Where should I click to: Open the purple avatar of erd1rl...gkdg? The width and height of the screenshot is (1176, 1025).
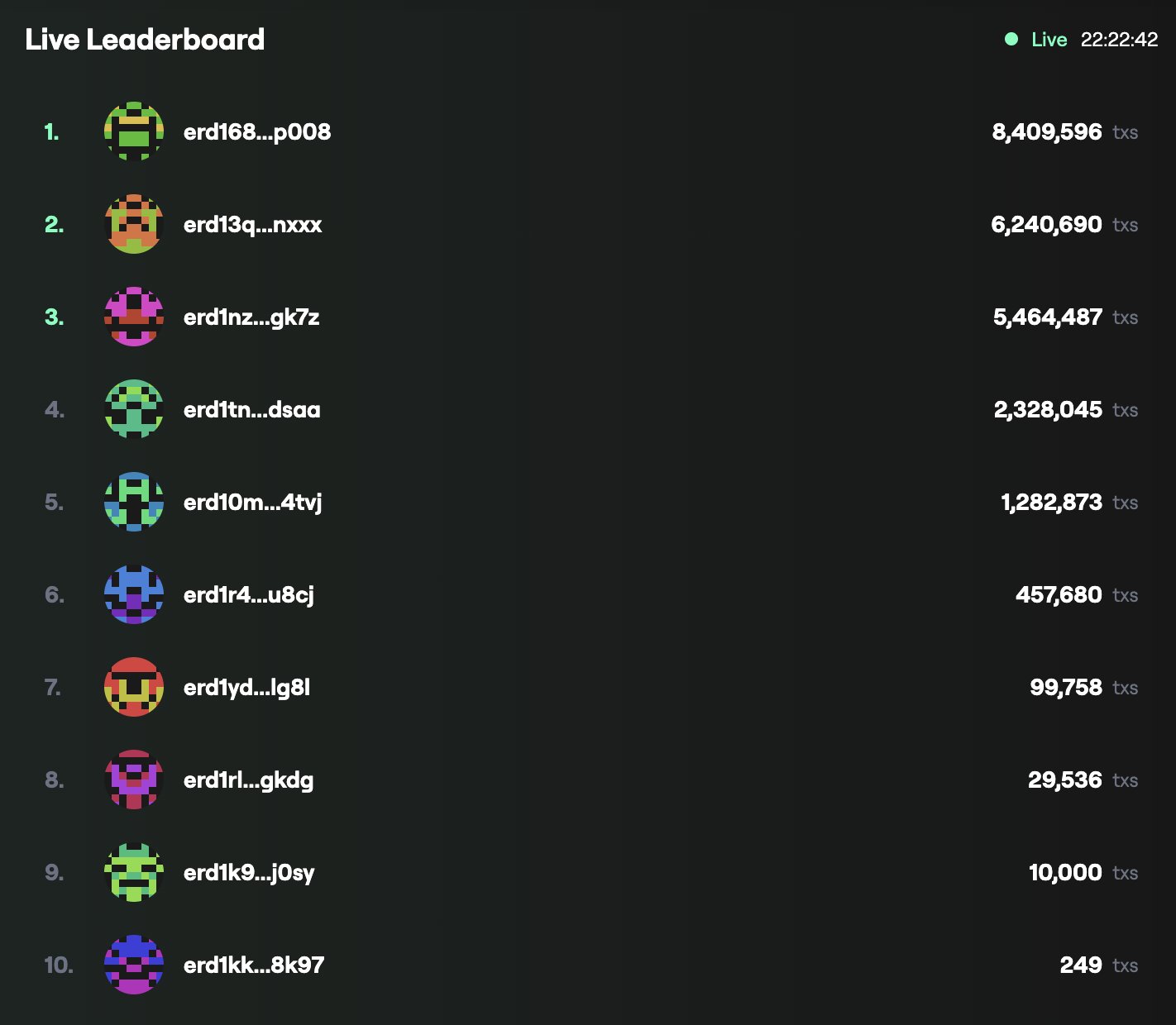134,779
